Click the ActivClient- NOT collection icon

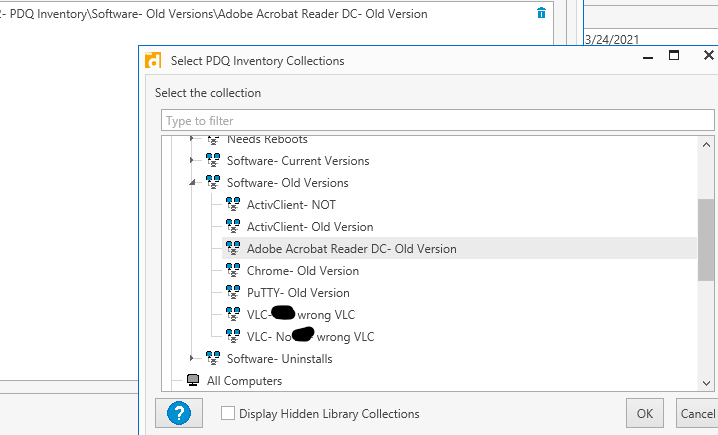coord(233,205)
